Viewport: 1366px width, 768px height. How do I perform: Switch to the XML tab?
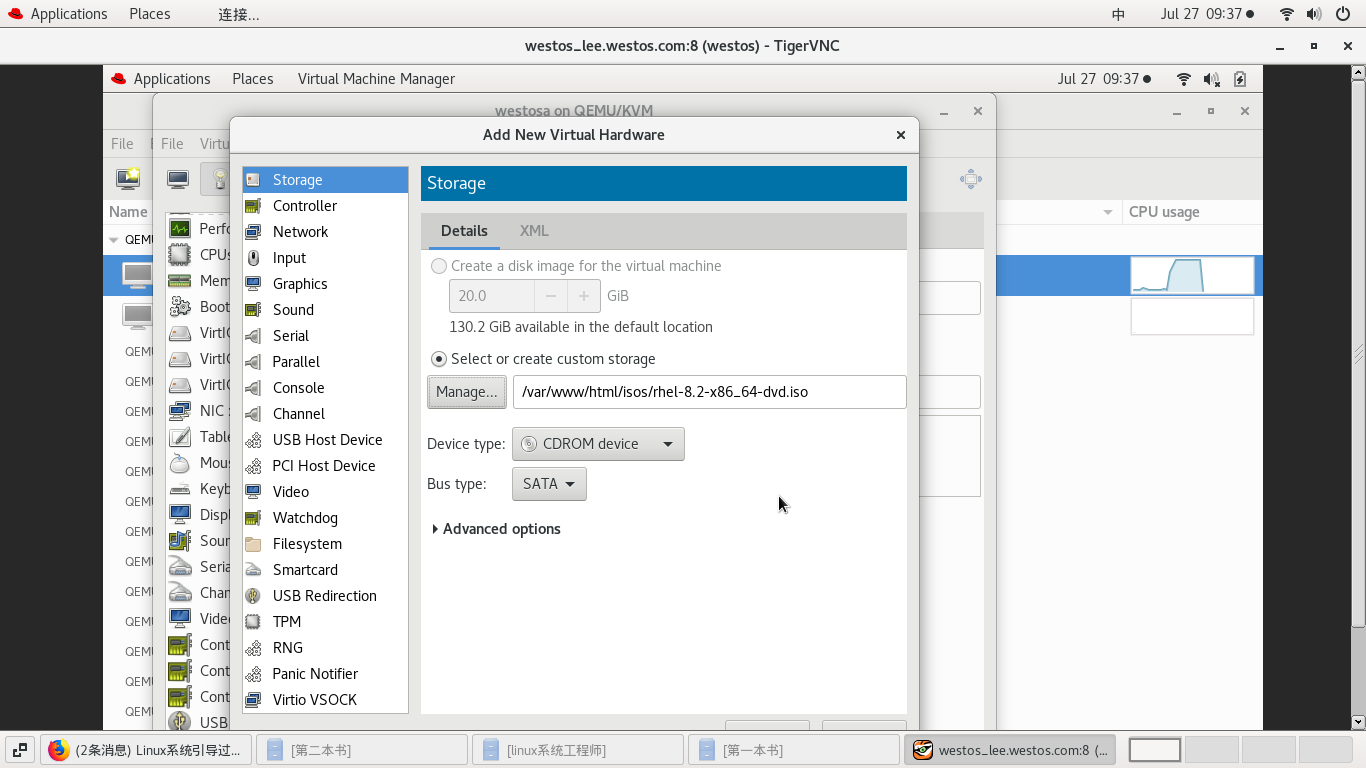(x=534, y=231)
